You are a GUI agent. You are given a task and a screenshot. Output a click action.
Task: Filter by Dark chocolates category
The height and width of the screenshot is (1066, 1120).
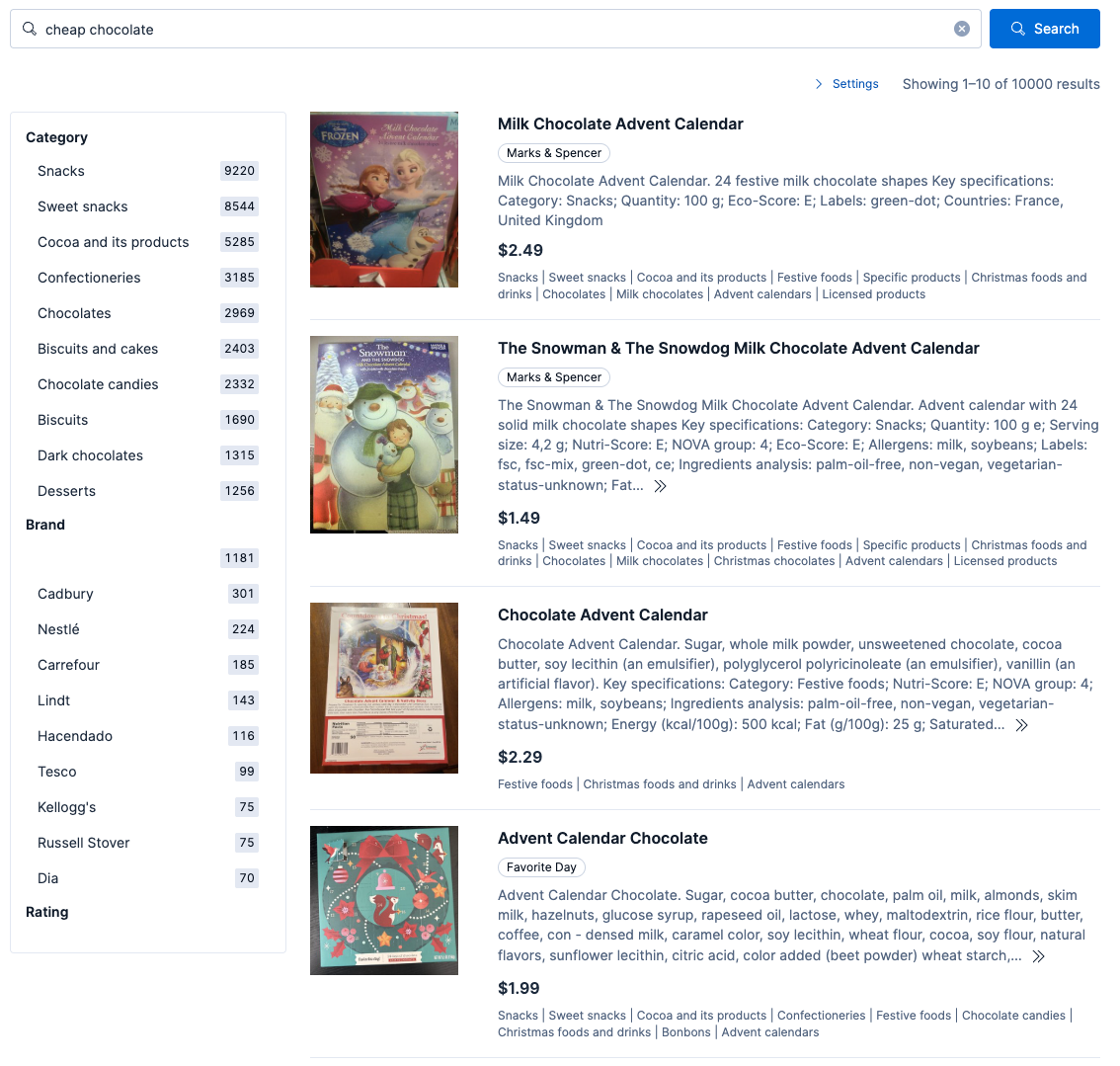click(148, 455)
